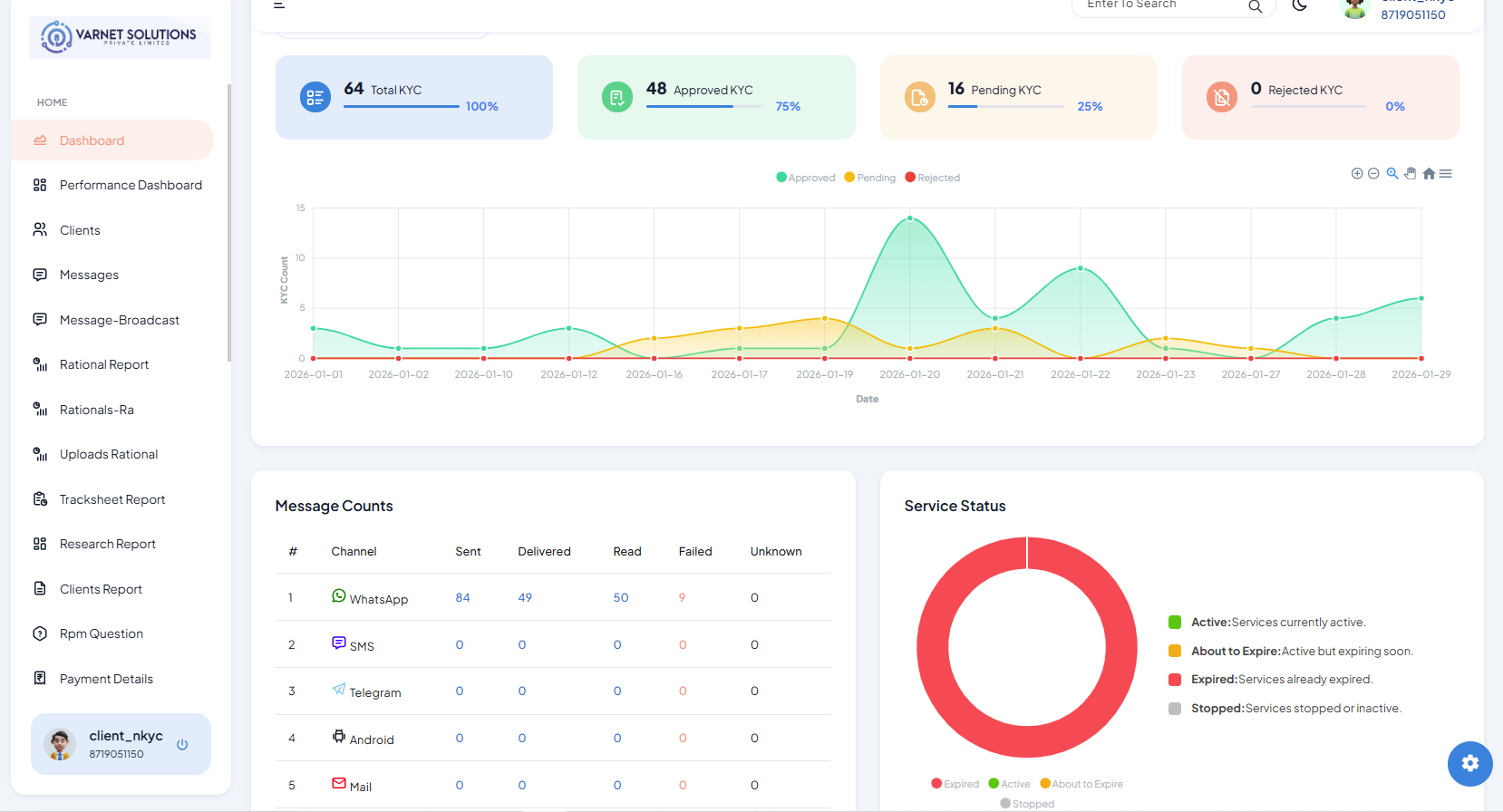This screenshot has width=1503, height=812.
Task: Reset the chart zoom with the home icon
Action: pyautogui.click(x=1429, y=173)
